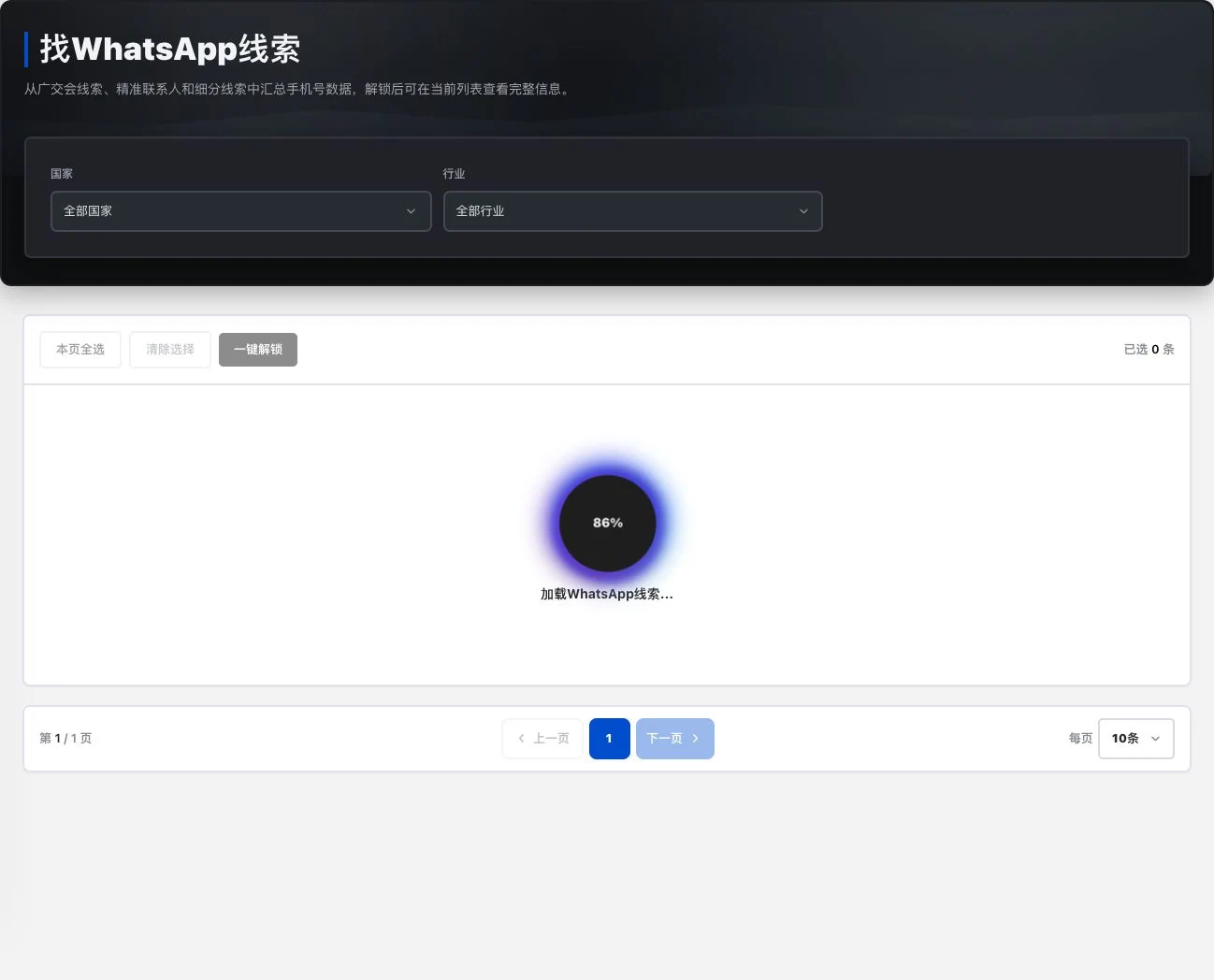Click the chevron arrow in the country dropdown
Viewport: 1214px width, 980px height.
click(x=411, y=211)
